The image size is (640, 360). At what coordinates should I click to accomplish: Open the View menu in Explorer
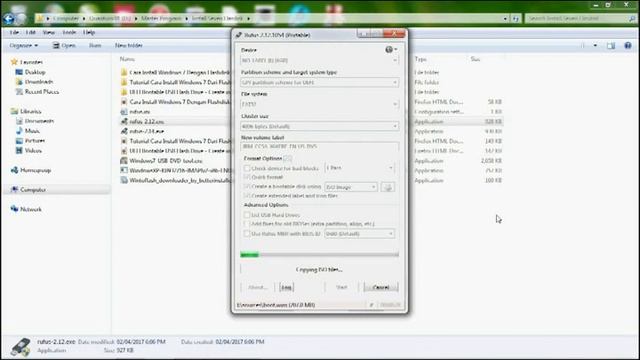coord(49,32)
